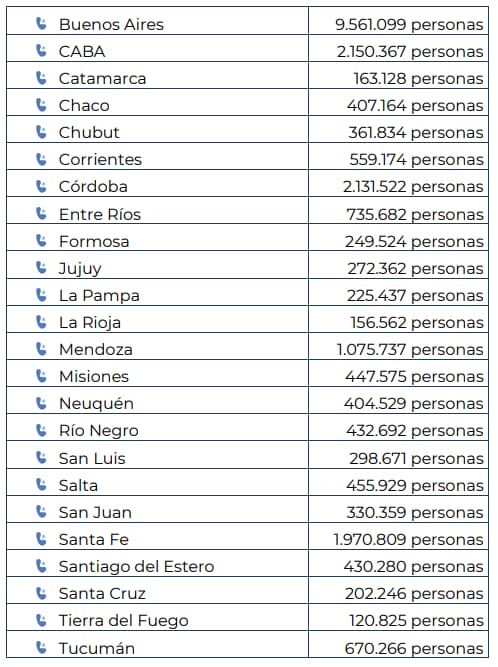498x667 pixels.
Task: Click the phone icon beside Buenos Aires
Action: point(41,24)
